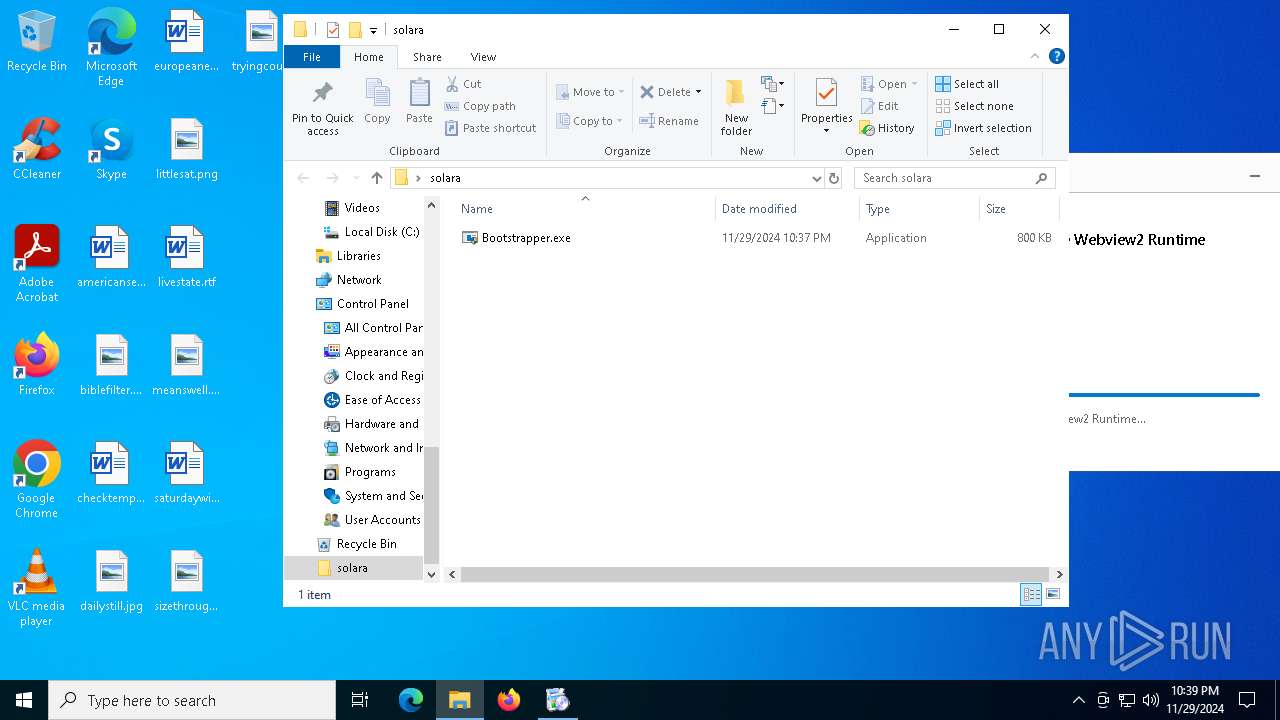Click Pin to Quick access icon
The width and height of the screenshot is (1280, 720).
(322, 108)
